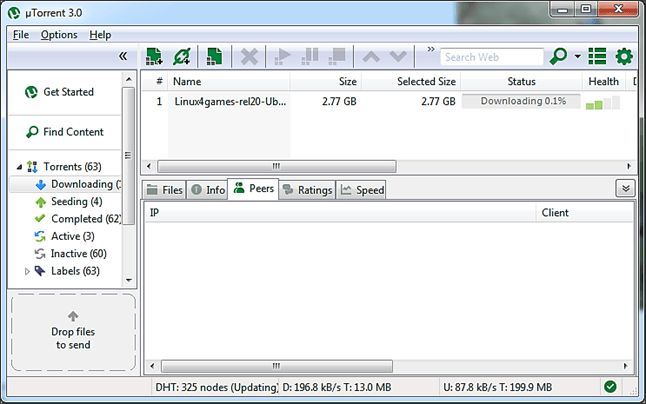Click the sidebar scrollbar up arrow
The image size is (646, 404).
(129, 79)
